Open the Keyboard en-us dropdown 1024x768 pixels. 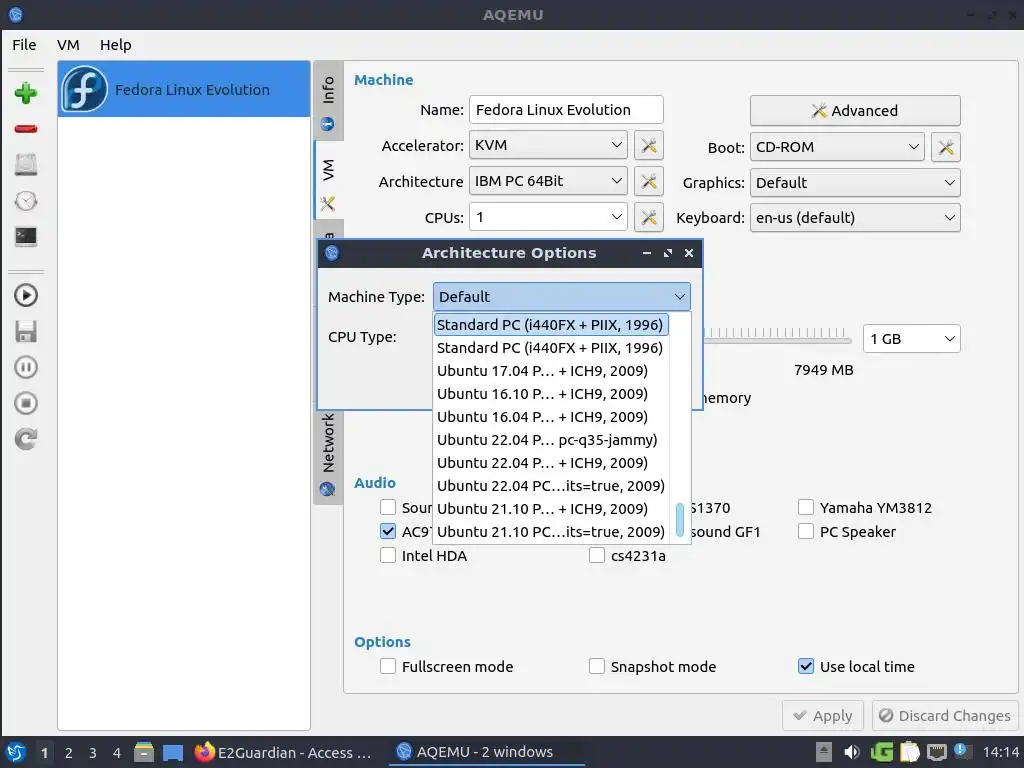click(x=855, y=217)
